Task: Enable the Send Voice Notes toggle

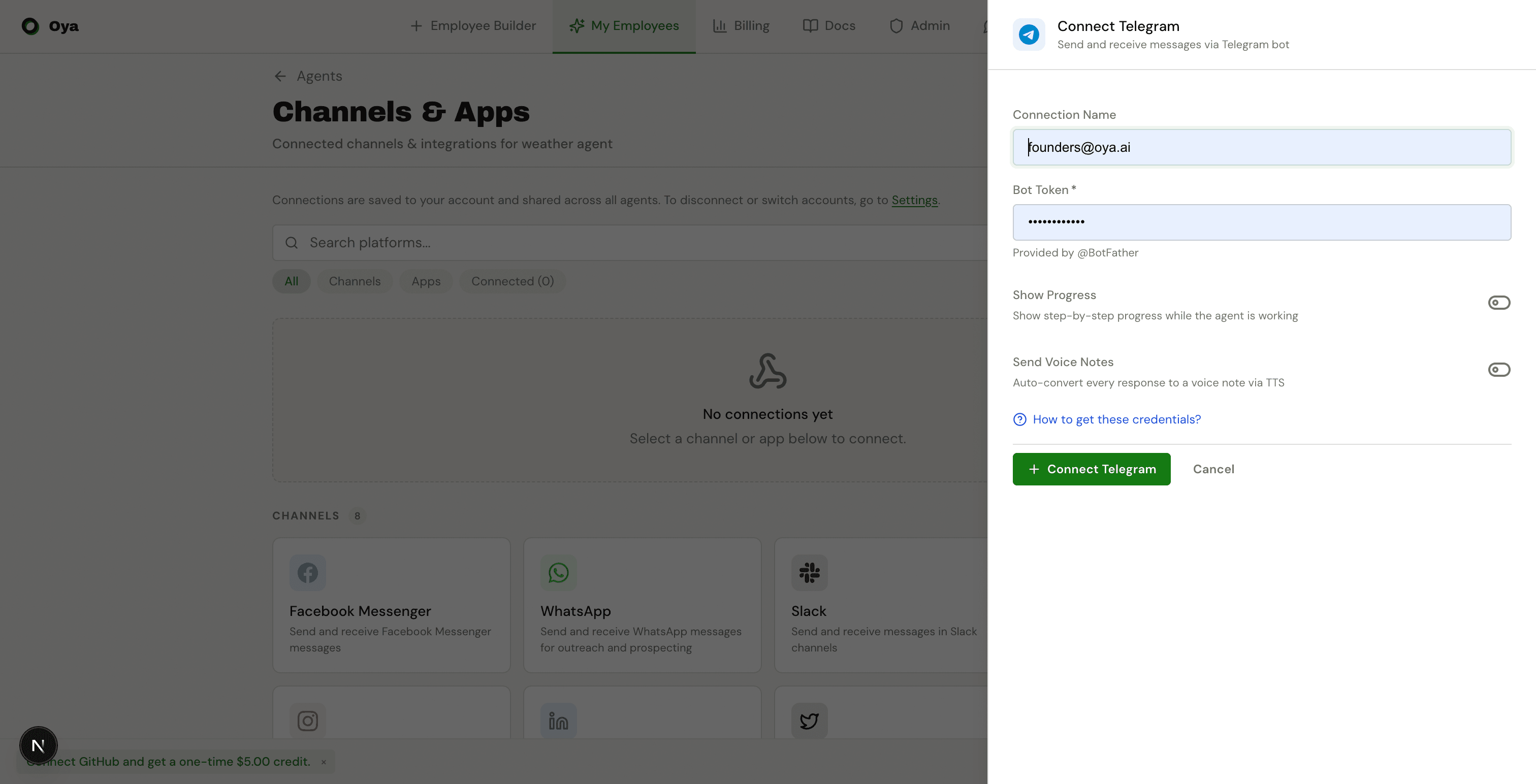Action: (1499, 370)
